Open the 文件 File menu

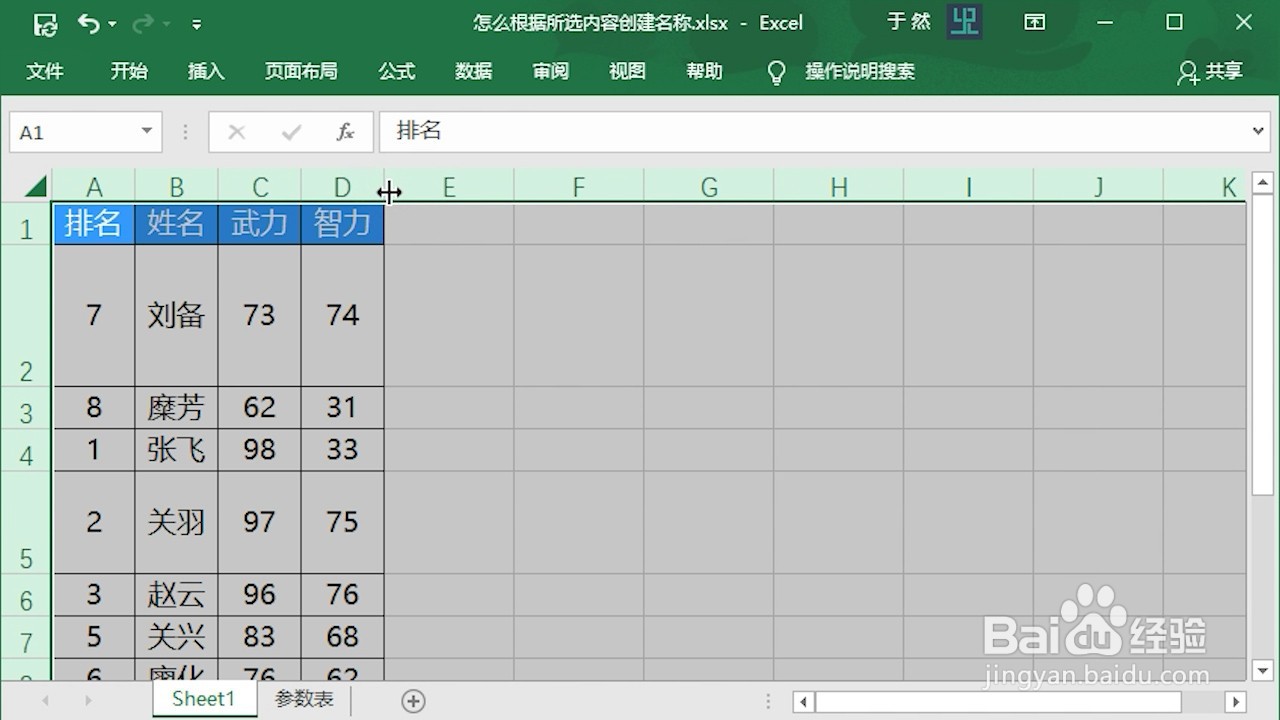pyautogui.click(x=45, y=71)
